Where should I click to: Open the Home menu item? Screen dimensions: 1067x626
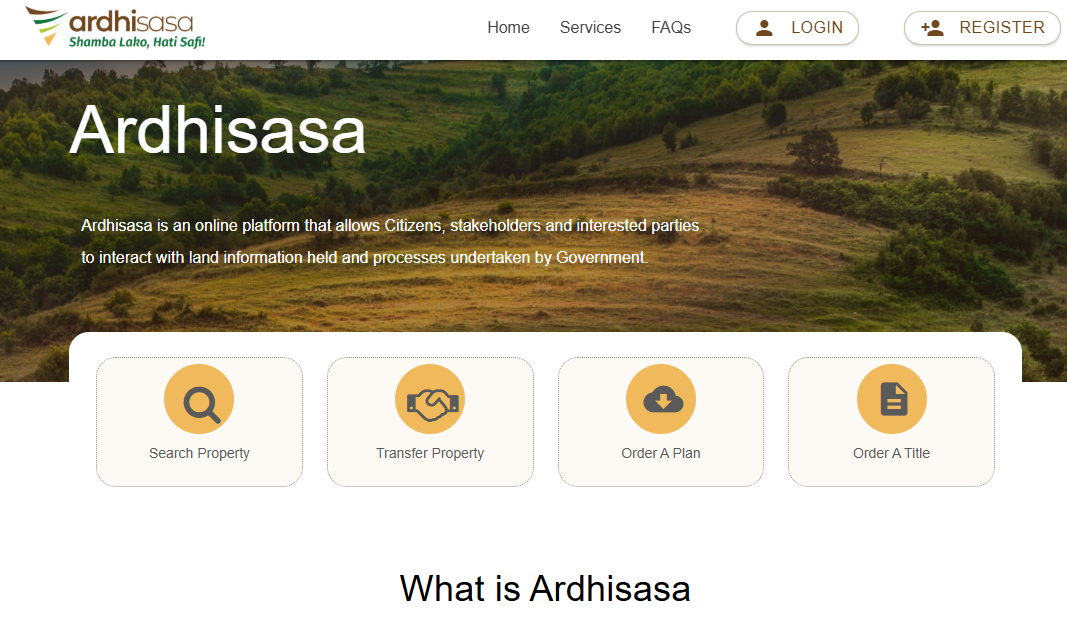tap(508, 27)
